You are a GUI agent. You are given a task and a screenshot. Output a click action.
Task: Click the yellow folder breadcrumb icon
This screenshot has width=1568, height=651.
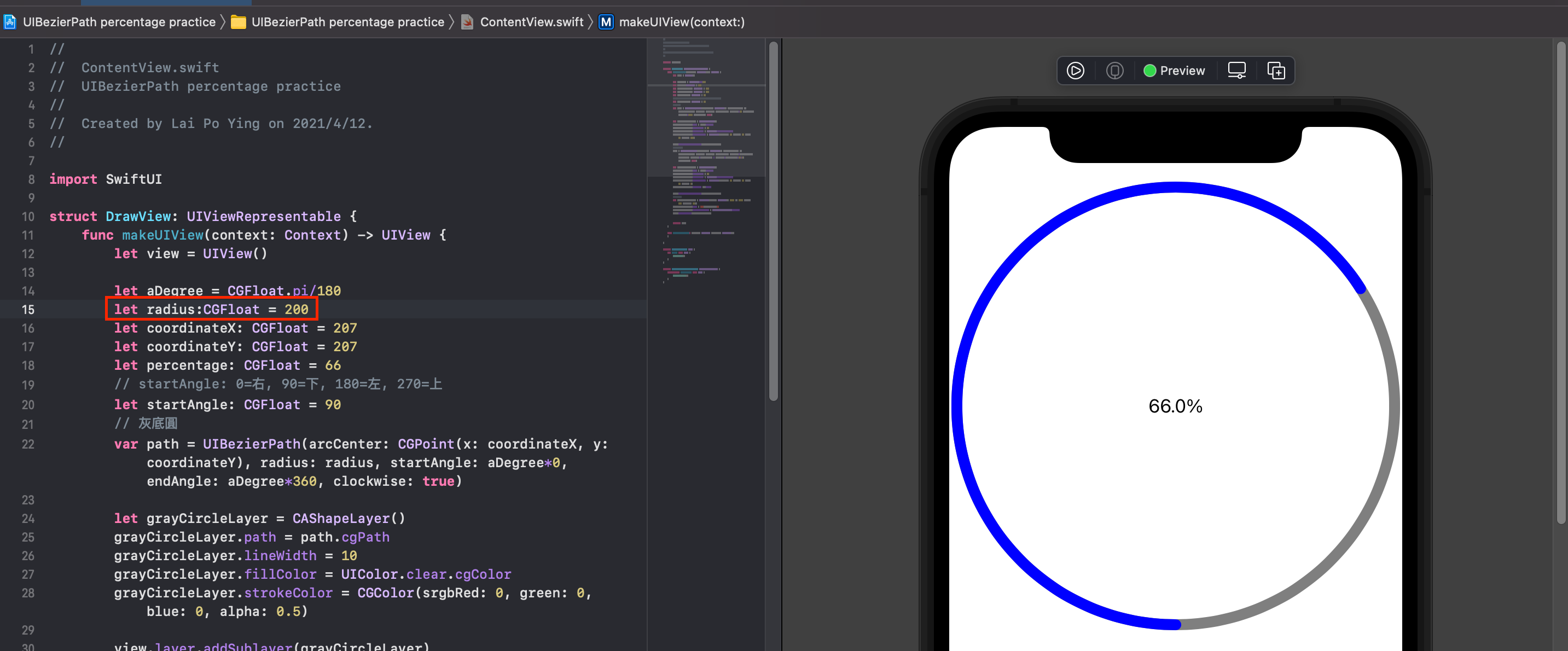pyautogui.click(x=238, y=22)
